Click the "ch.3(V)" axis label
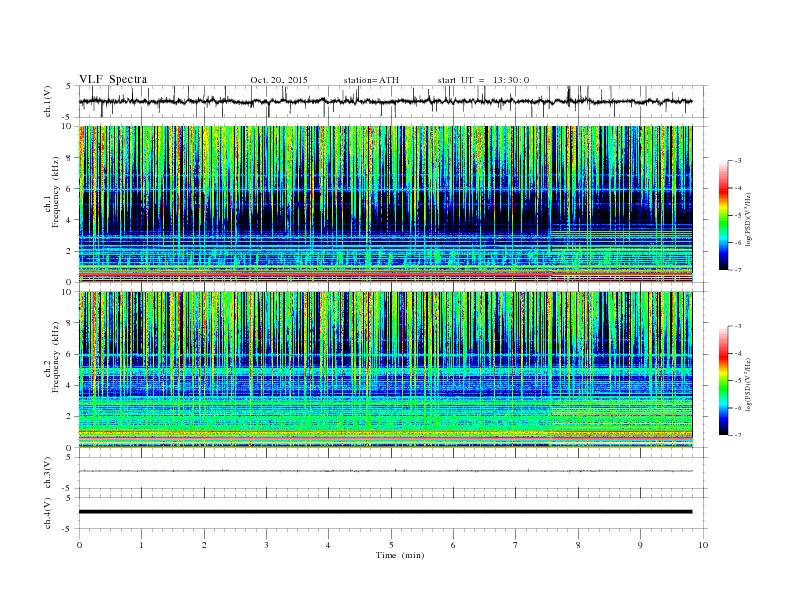 click(x=48, y=473)
